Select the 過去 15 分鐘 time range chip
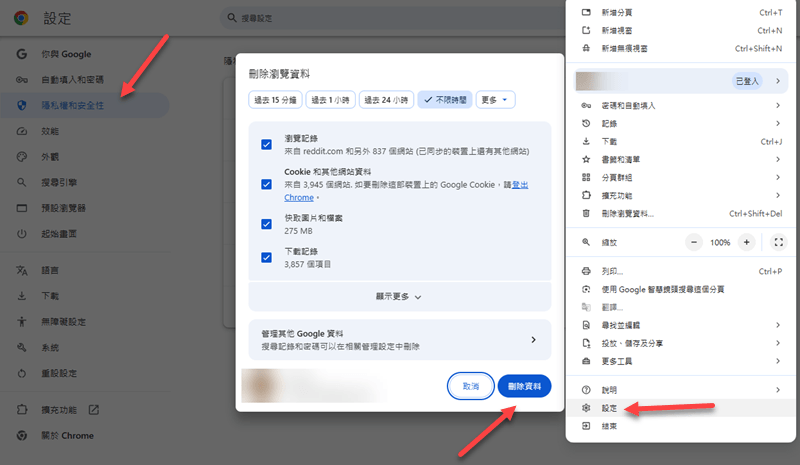The width and height of the screenshot is (800, 465). (x=276, y=100)
